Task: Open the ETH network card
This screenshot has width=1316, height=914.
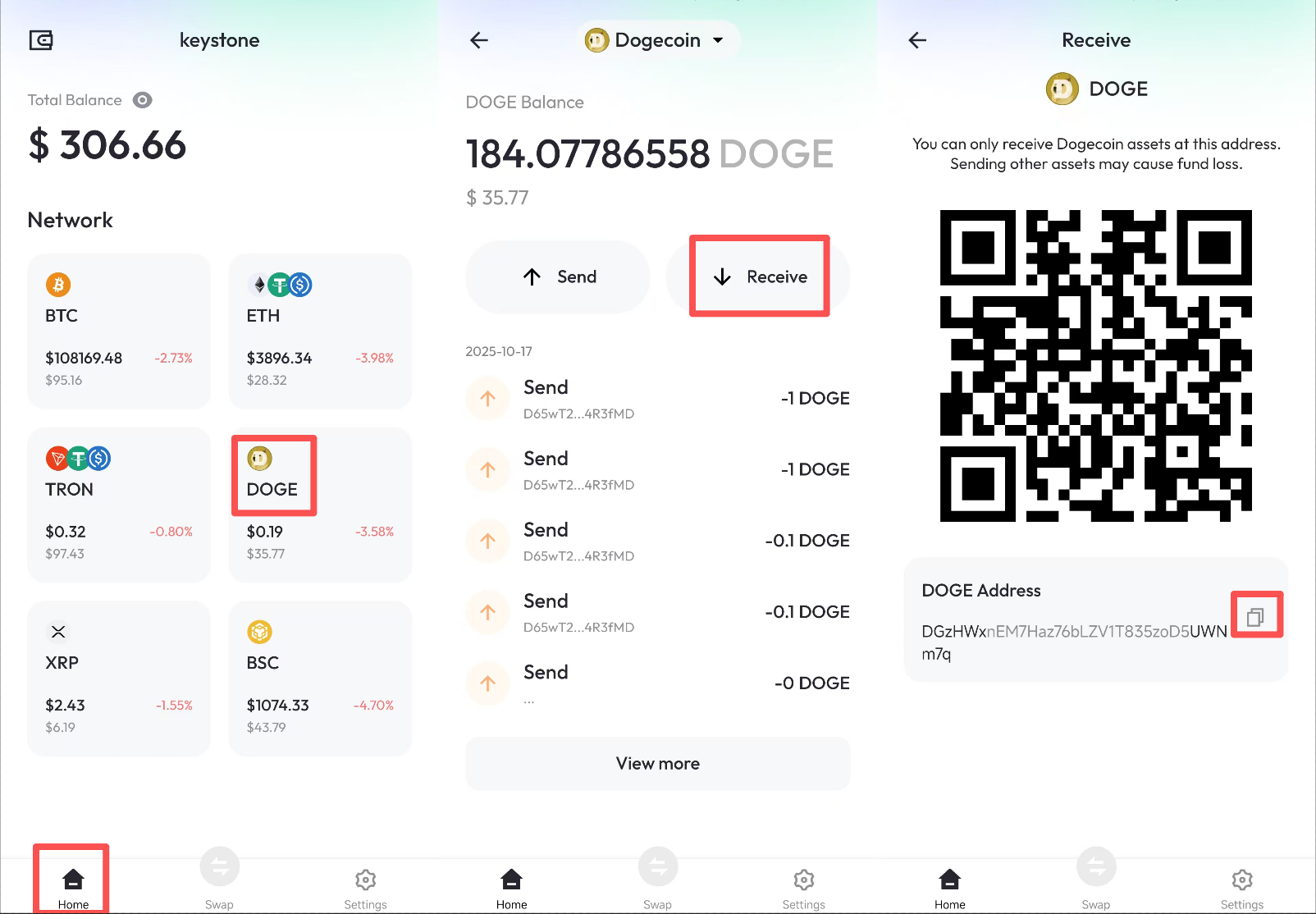Action: tap(320, 331)
